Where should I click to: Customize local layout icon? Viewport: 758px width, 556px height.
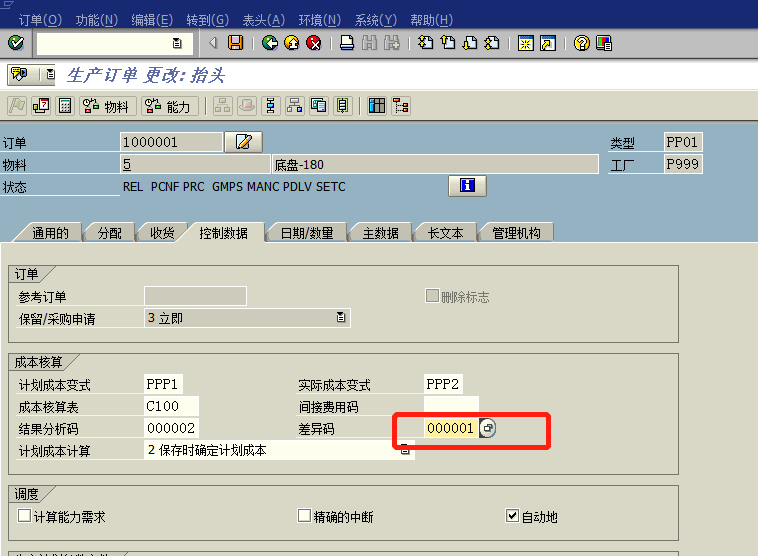604,43
